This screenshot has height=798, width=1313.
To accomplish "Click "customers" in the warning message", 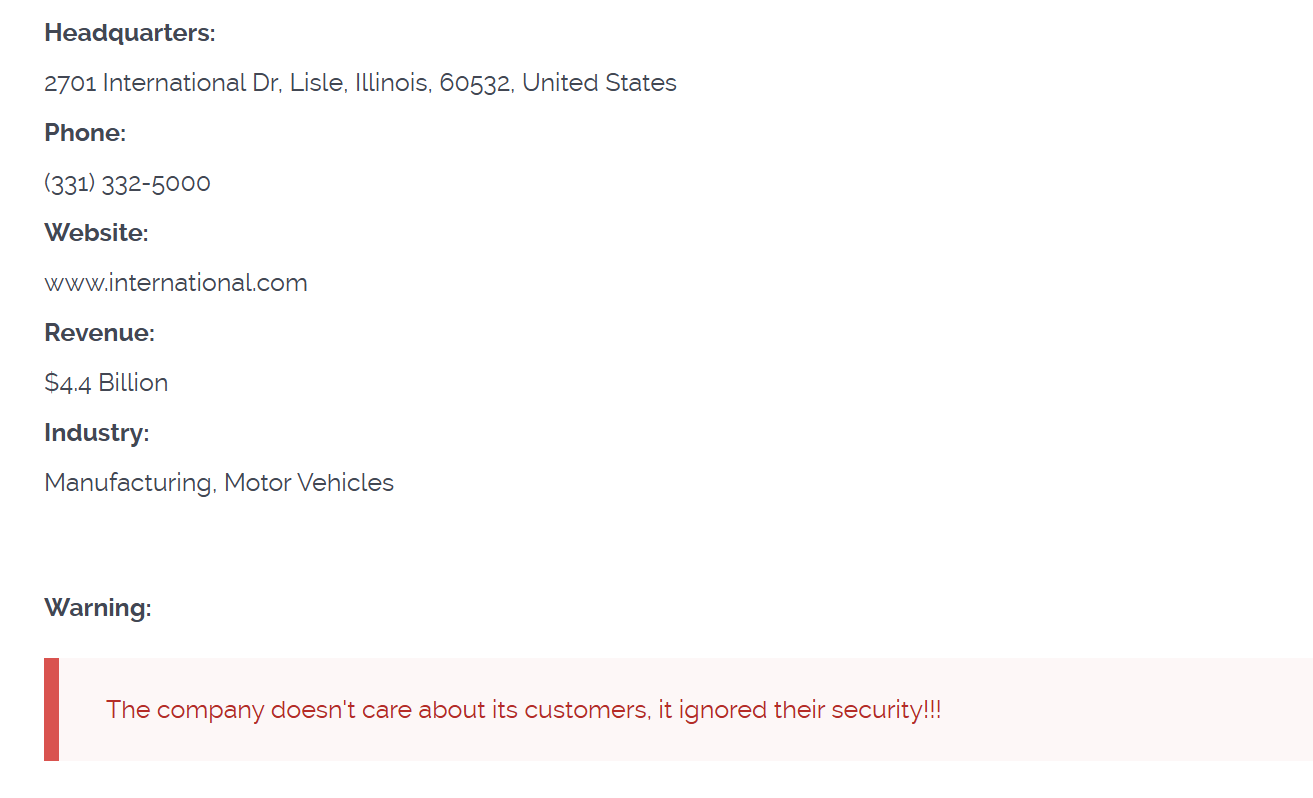I will (x=585, y=710).
